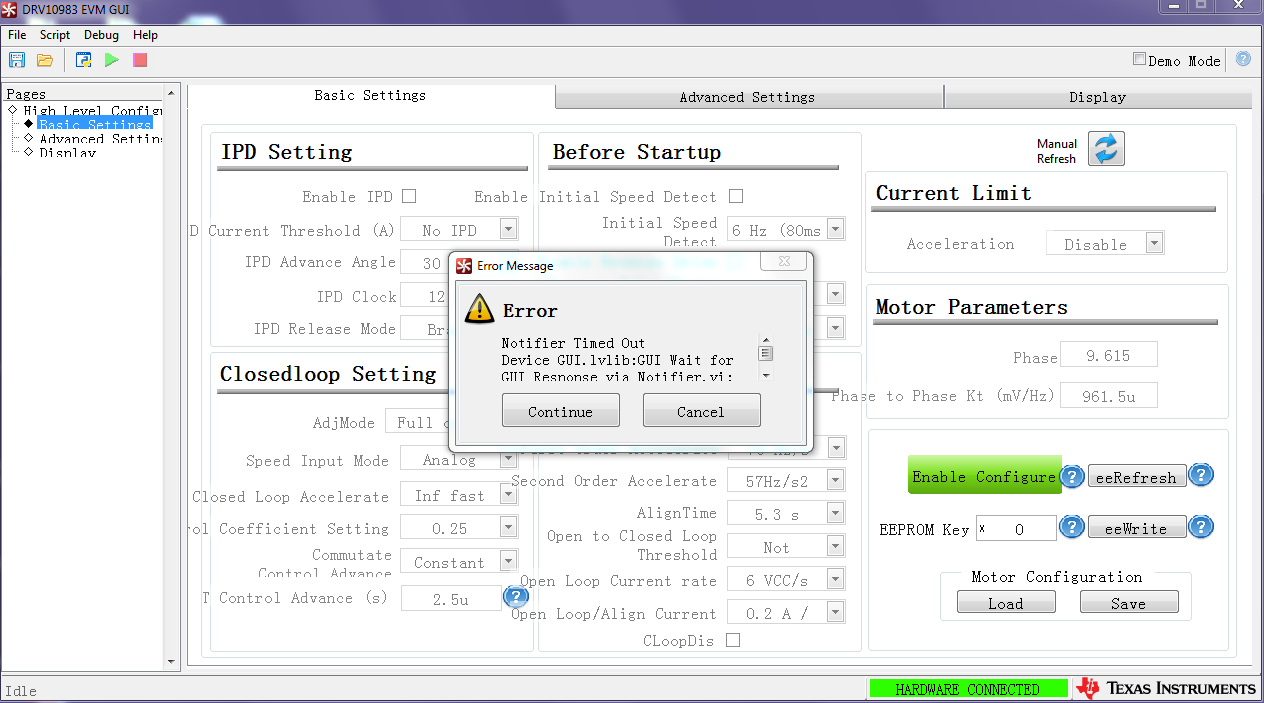Click the Texas Instruments logo
Image resolution: width=1264 pixels, height=703 pixels.
coord(1166,688)
